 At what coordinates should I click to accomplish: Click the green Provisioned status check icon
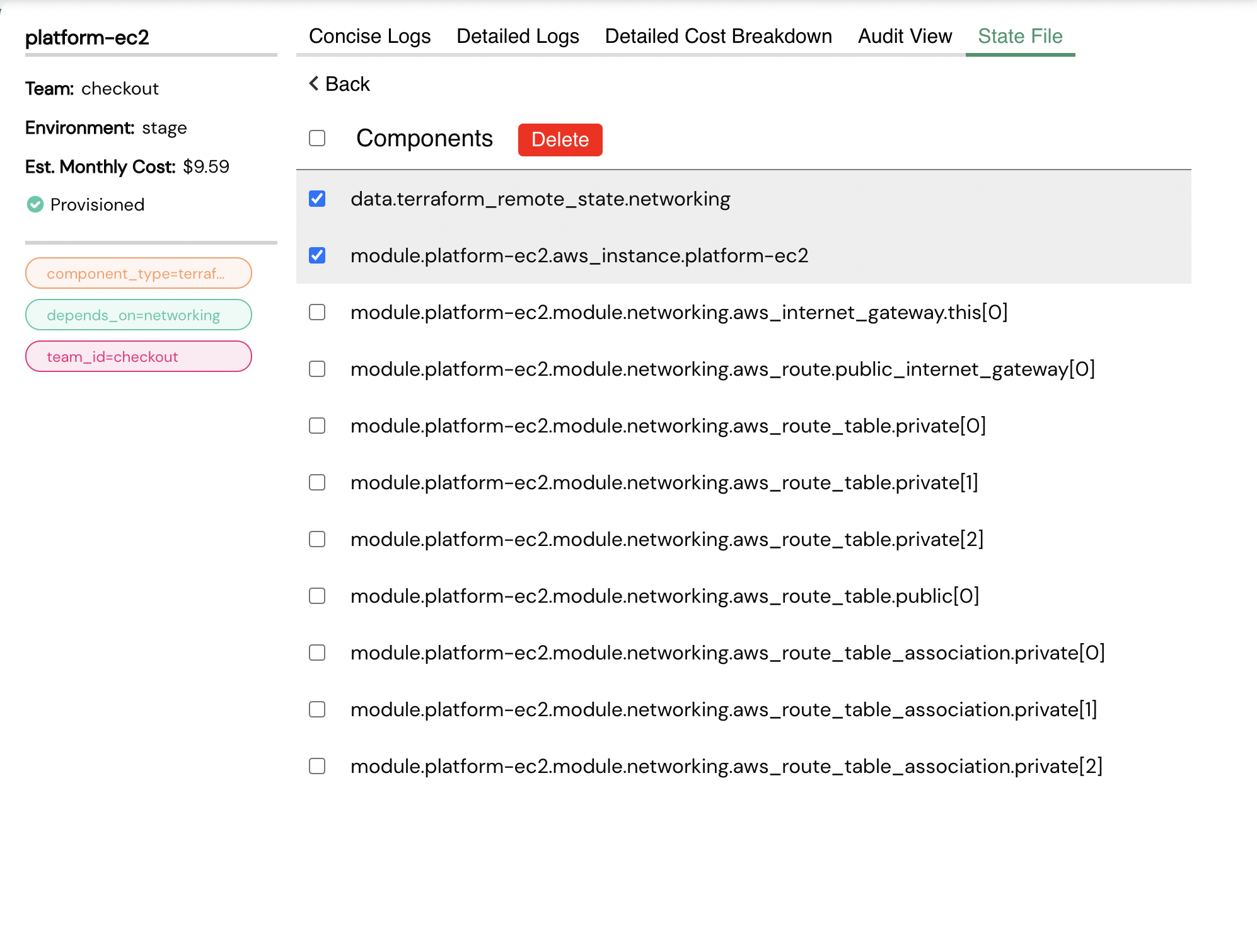point(35,204)
